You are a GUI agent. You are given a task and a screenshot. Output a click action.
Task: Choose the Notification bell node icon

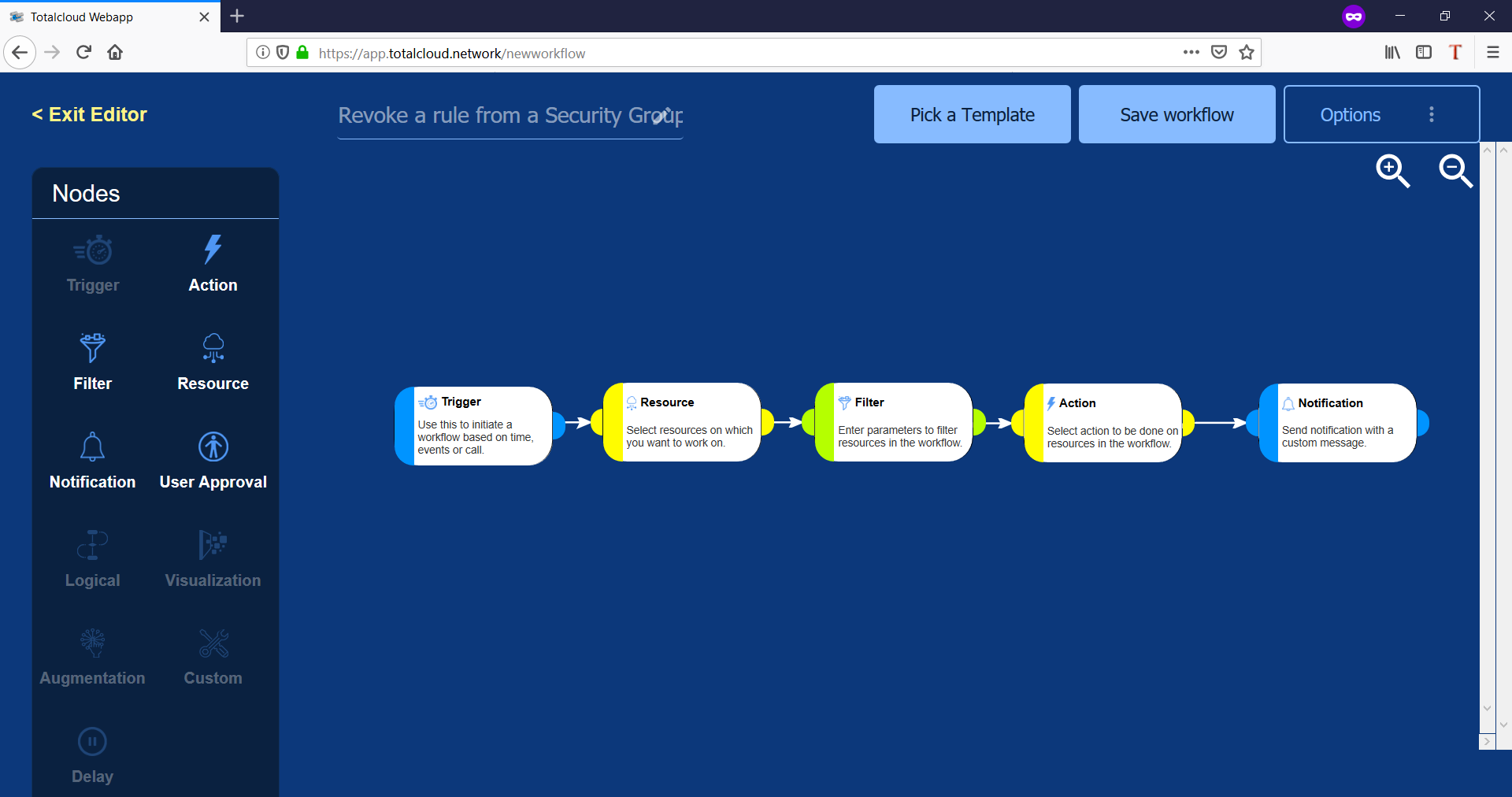point(92,447)
